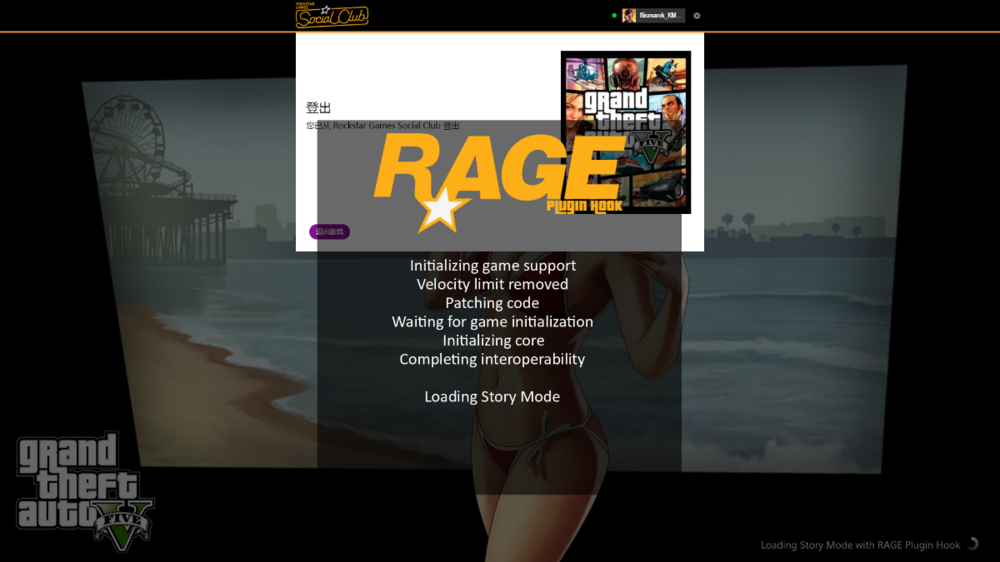Open the settings gear in top bar
Viewport: 1000px width, 562px height.
point(697,16)
